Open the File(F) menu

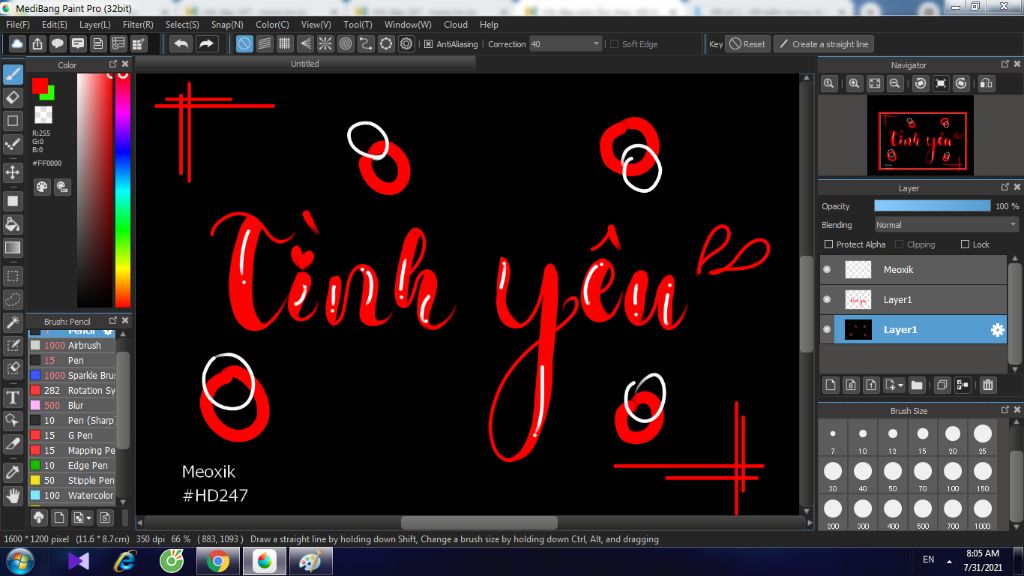click(18, 24)
